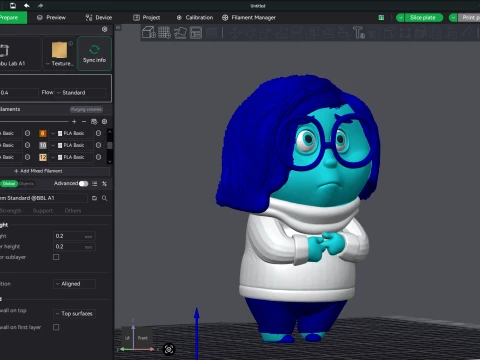
Task: Check the wall on first layer checkbox
Action: [x=56, y=327]
